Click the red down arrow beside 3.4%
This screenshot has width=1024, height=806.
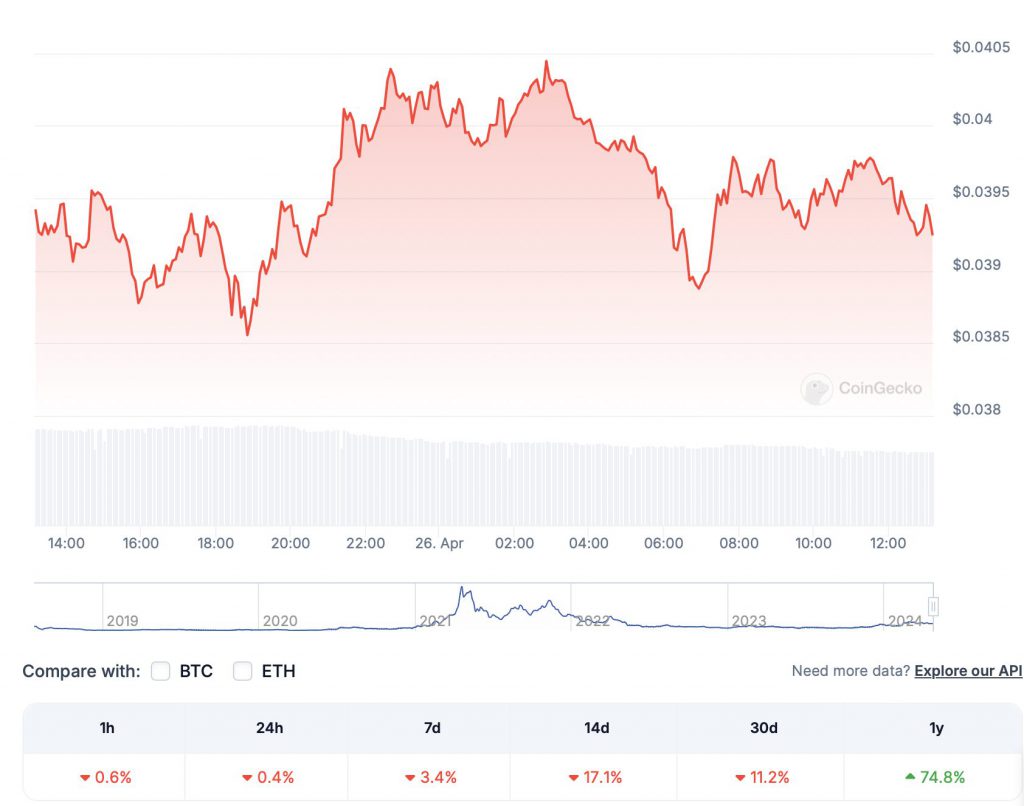[x=410, y=778]
